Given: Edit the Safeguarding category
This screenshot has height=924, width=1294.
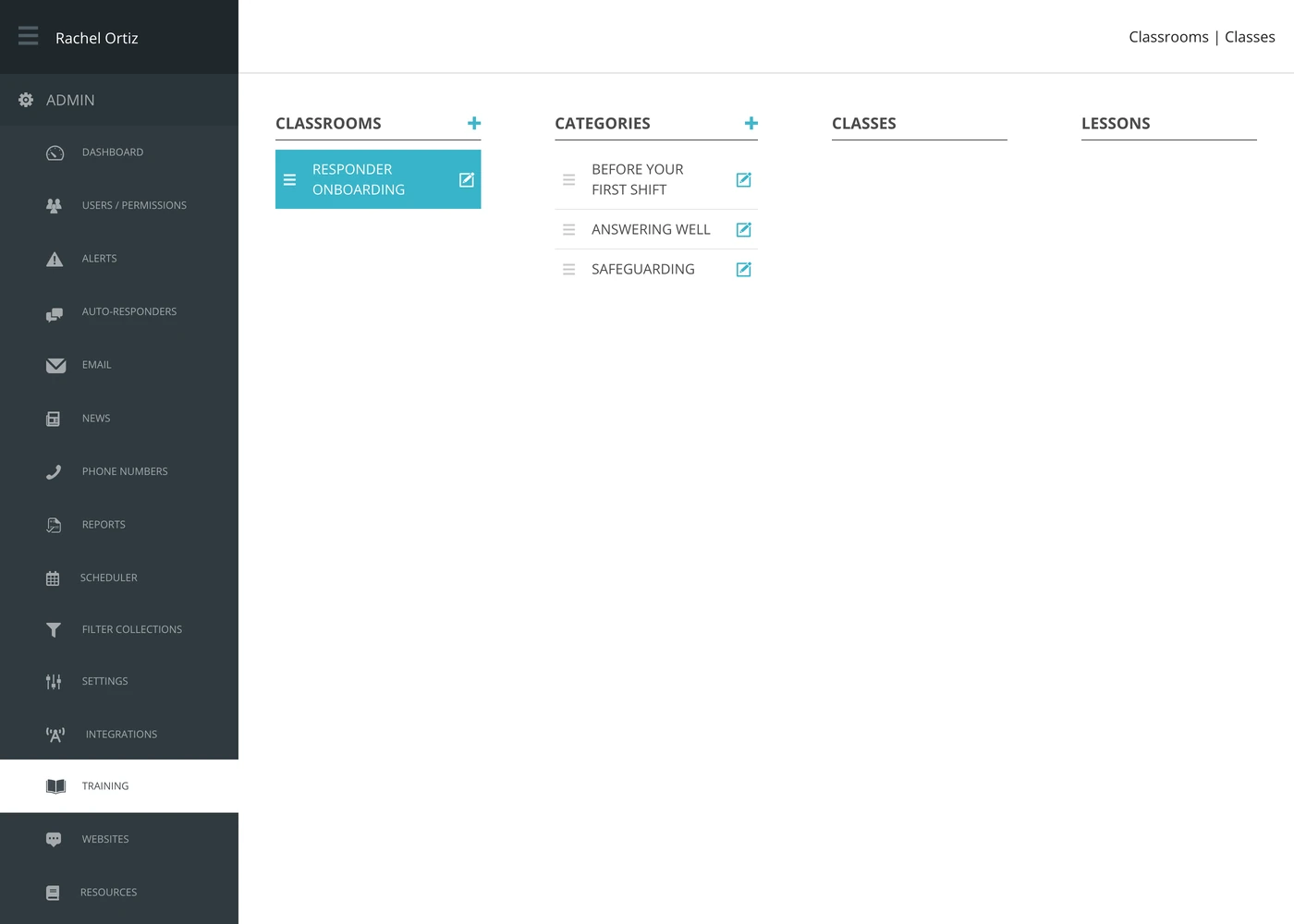Looking at the screenshot, I should pyautogui.click(x=743, y=269).
